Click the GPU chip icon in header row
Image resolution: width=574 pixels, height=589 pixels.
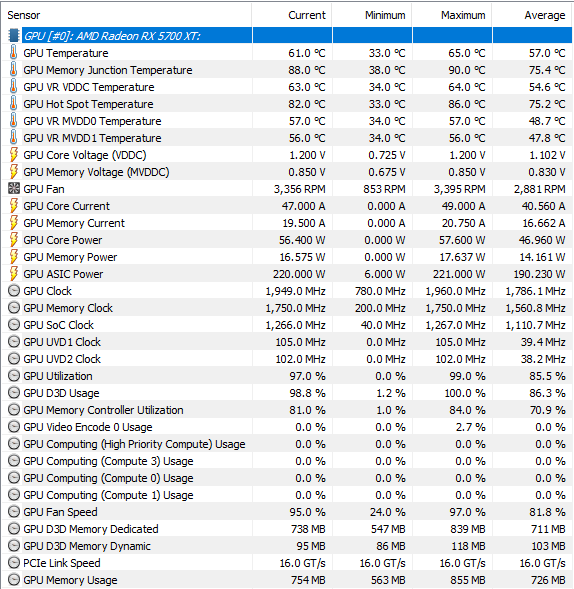(x=14, y=36)
